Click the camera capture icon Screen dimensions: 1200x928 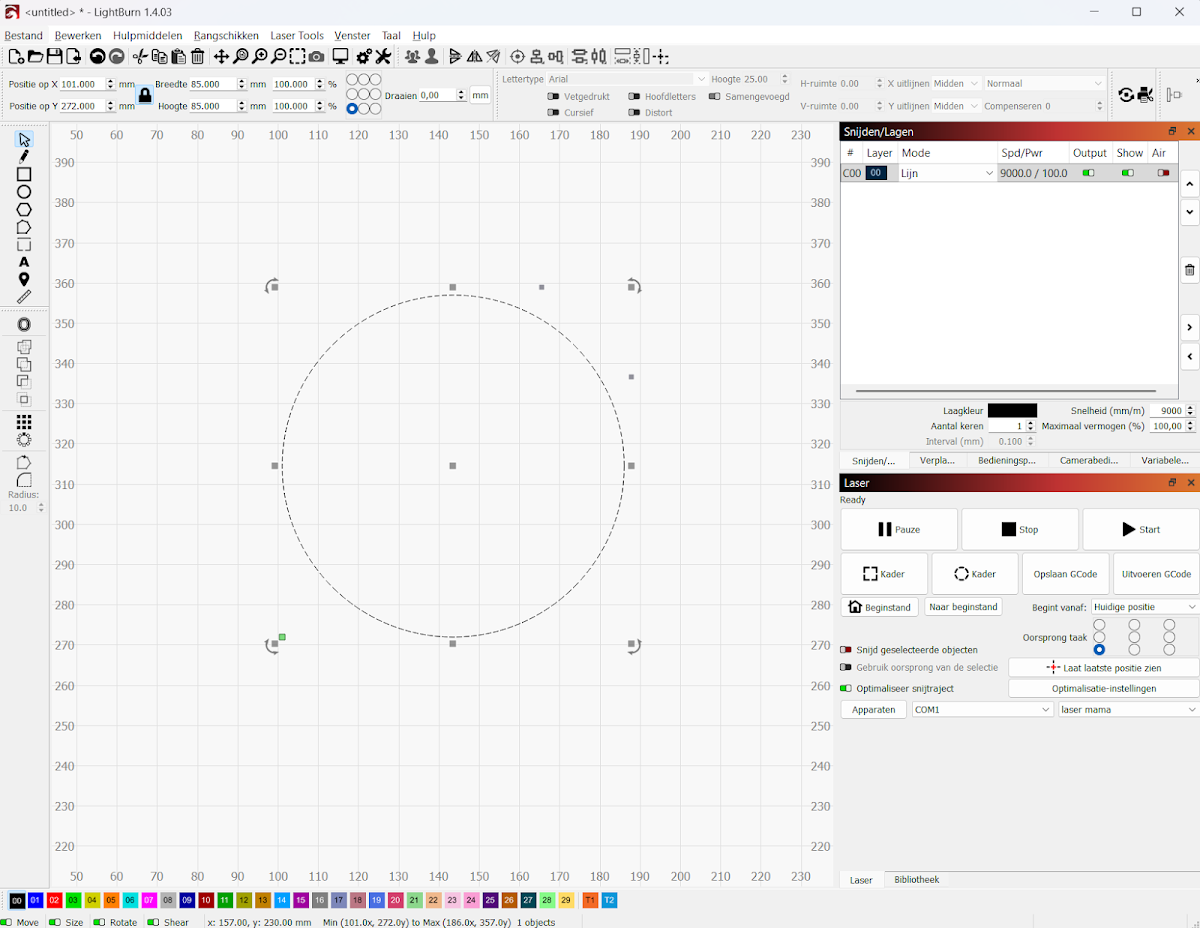[316, 57]
